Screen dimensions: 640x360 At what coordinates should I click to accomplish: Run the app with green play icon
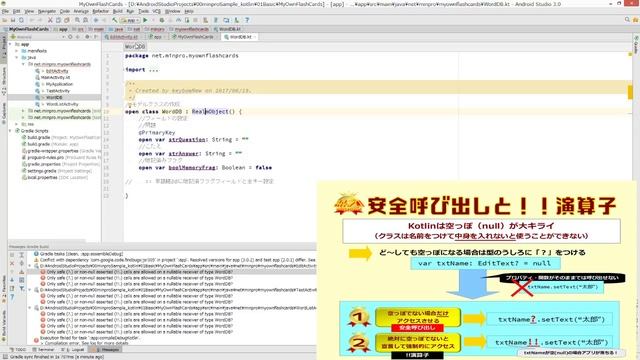(x=145, y=20)
